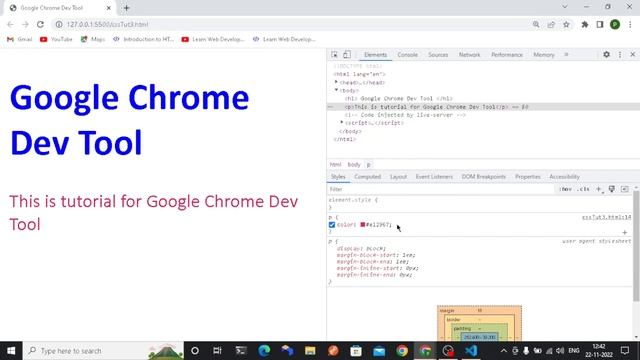Uncheck the color property checkbox
Image resolution: width=640 pixels, height=360 pixels.
point(332,225)
